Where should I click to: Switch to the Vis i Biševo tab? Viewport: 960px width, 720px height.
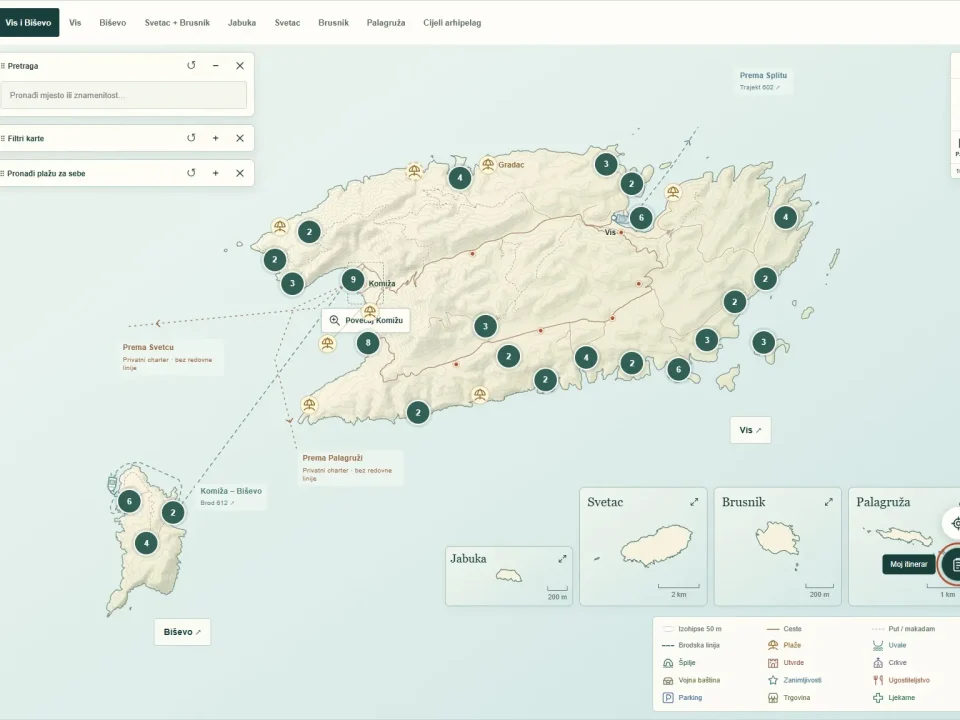click(29, 23)
